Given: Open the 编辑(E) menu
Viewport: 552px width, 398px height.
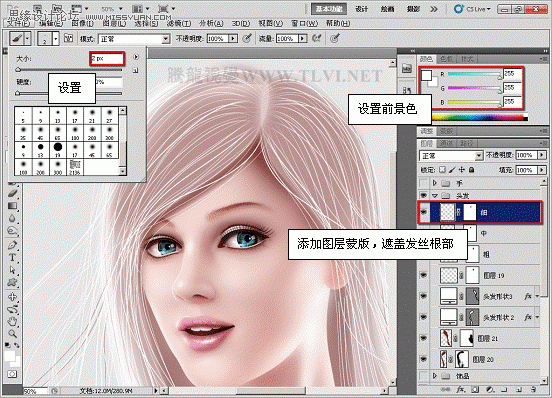Looking at the screenshot, I should coord(51,23).
